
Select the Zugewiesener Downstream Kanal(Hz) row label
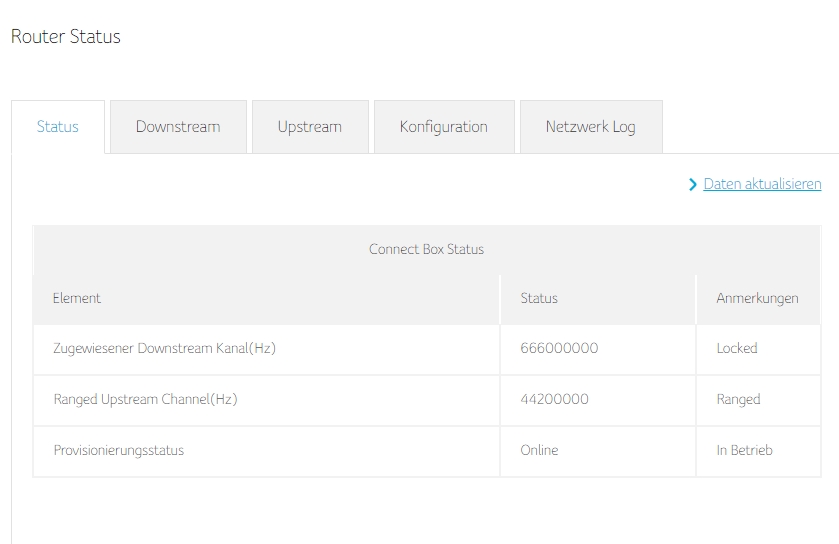164,348
